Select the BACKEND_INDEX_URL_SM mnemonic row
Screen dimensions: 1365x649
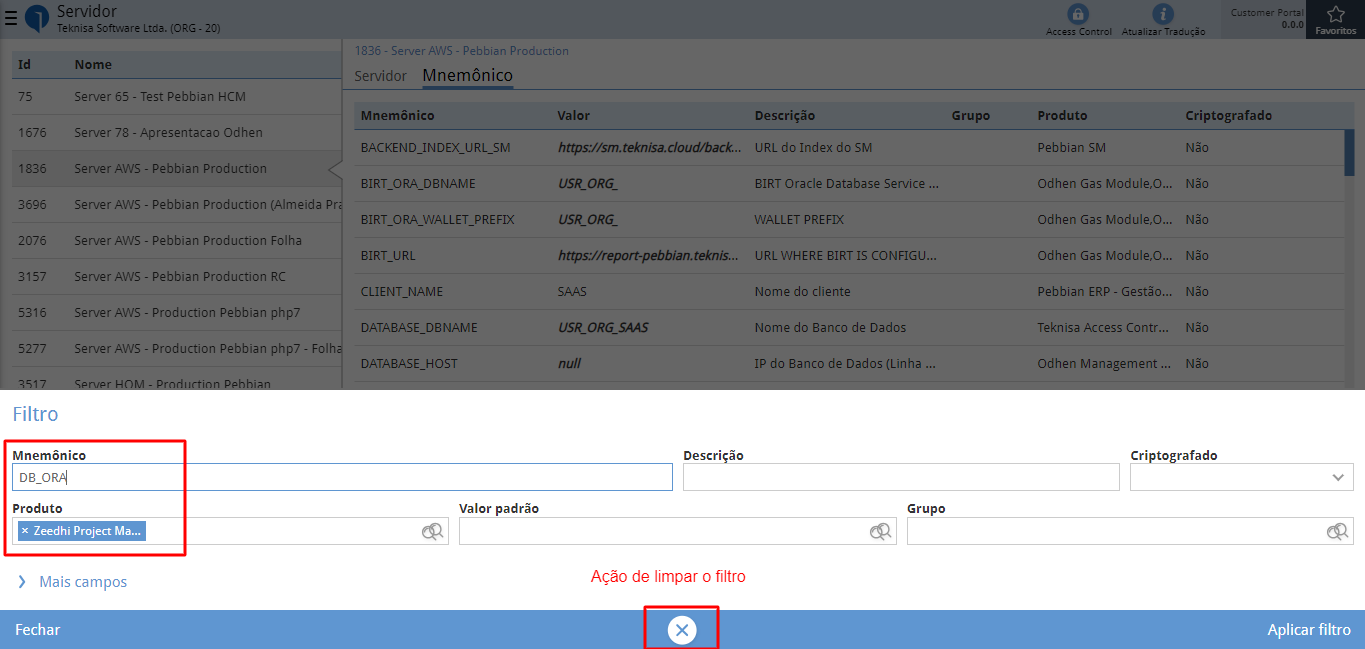[849, 148]
